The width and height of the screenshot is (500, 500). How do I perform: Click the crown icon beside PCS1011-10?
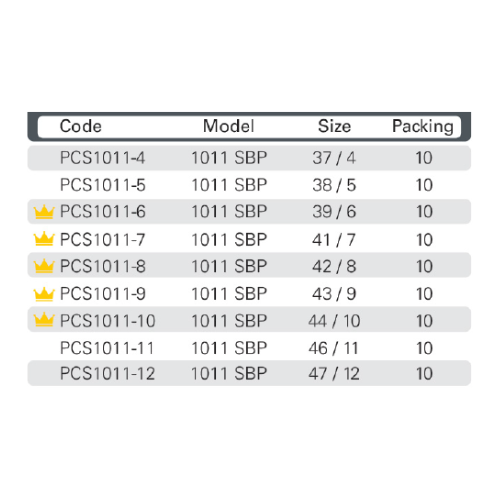tap(44, 320)
